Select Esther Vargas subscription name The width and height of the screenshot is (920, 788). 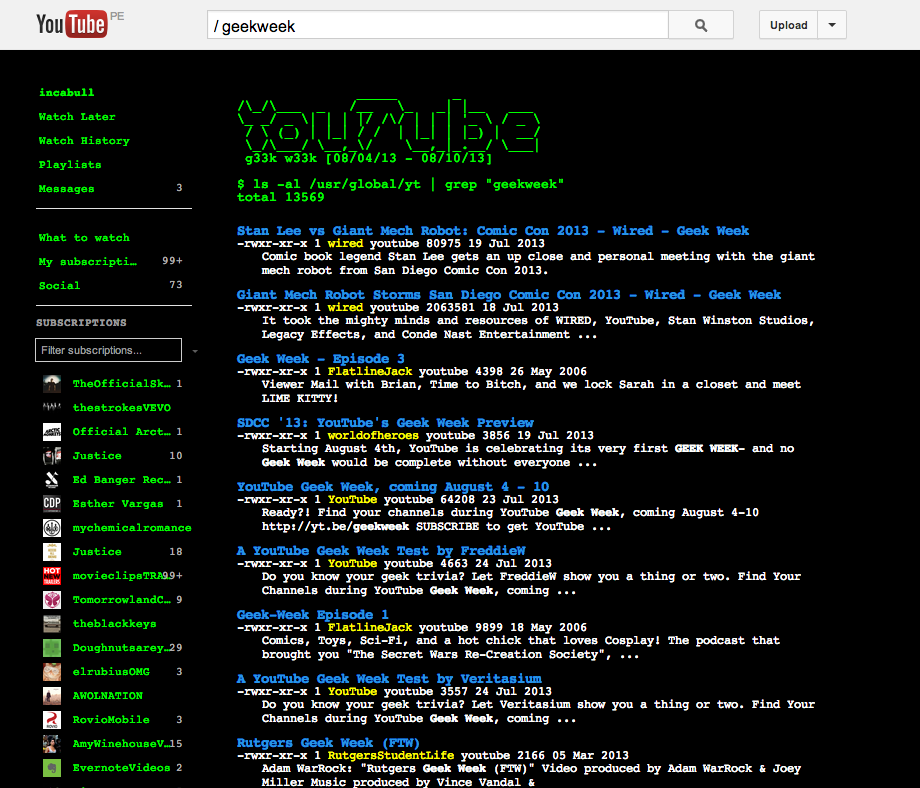point(118,504)
